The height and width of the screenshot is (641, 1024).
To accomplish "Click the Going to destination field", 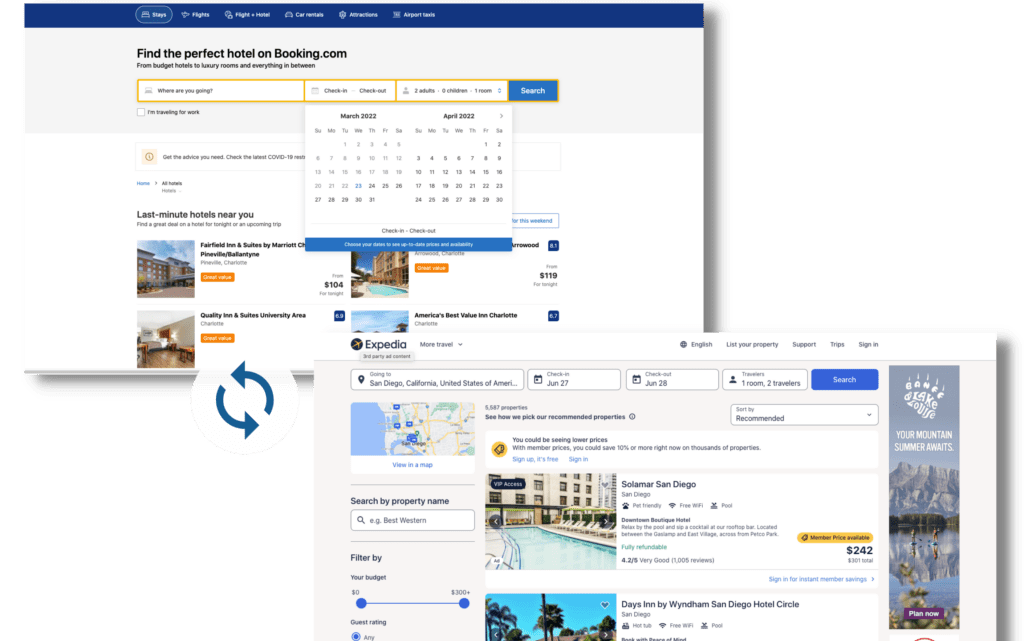I will pyautogui.click(x=438, y=379).
